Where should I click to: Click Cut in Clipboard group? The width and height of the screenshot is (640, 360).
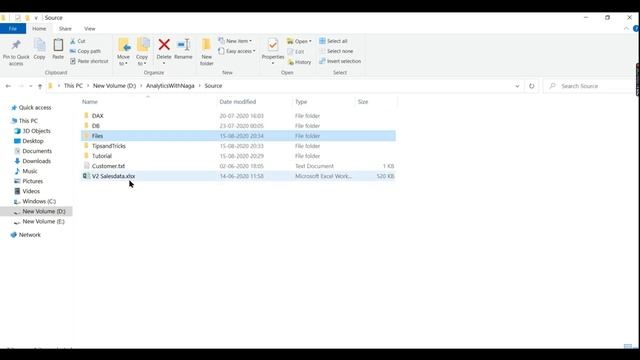tap(78, 41)
